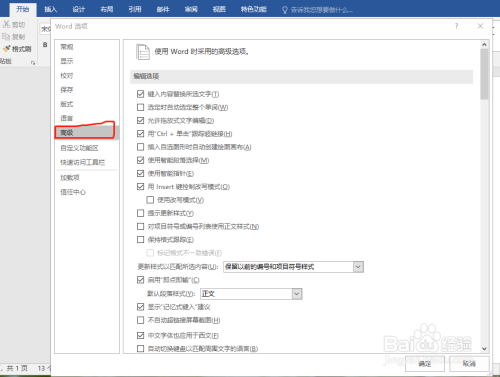Click the 确定 button
Image resolution: width=500 pixels, height=377 pixels.
[425, 364]
